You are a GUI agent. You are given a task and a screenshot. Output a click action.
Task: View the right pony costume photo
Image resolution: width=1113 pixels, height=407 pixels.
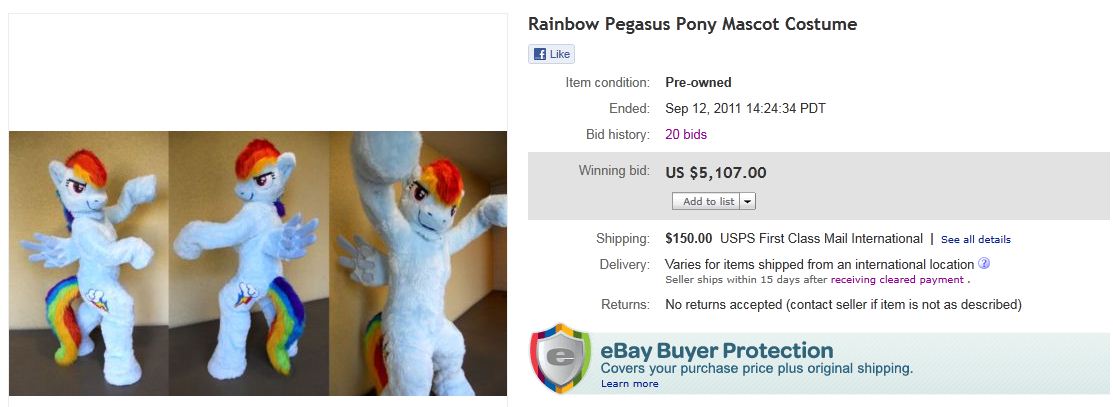pyautogui.click(x=420, y=263)
